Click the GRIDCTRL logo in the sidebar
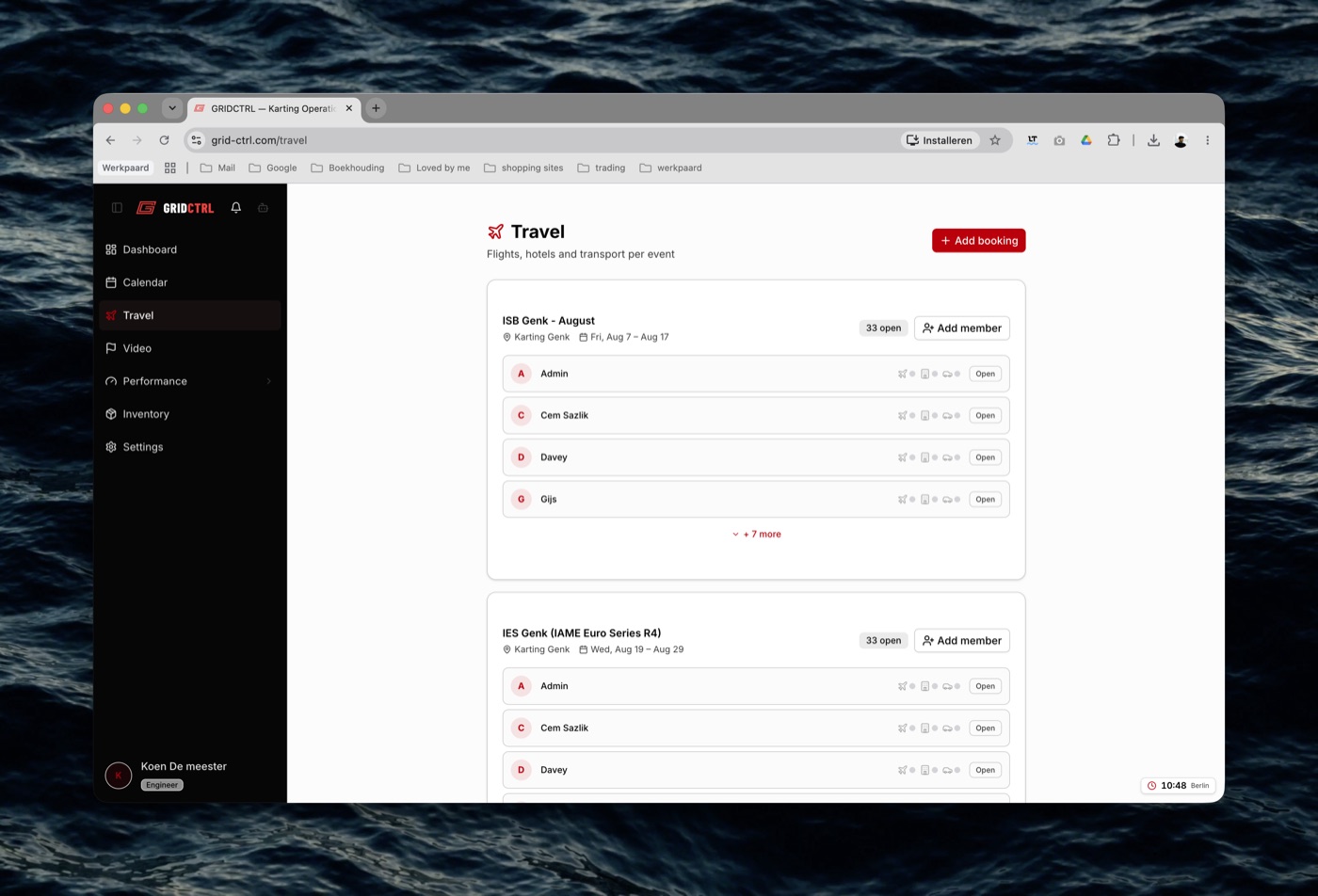1318x896 pixels. coord(175,208)
